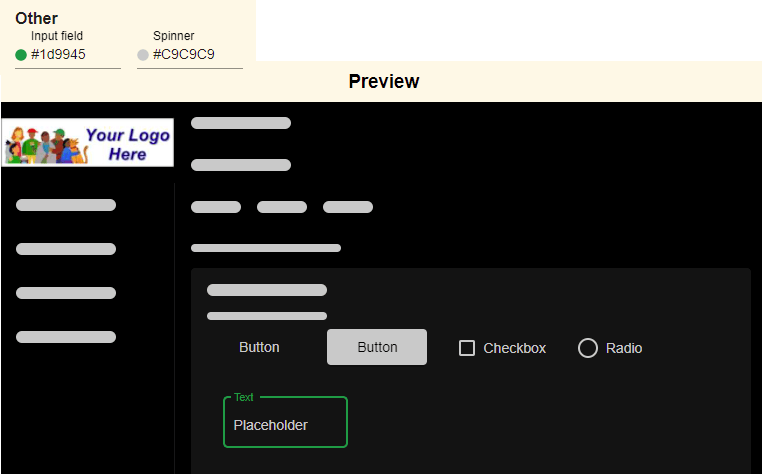Focus the Placeholder text field
The height and width of the screenshot is (474, 762).
(285, 425)
